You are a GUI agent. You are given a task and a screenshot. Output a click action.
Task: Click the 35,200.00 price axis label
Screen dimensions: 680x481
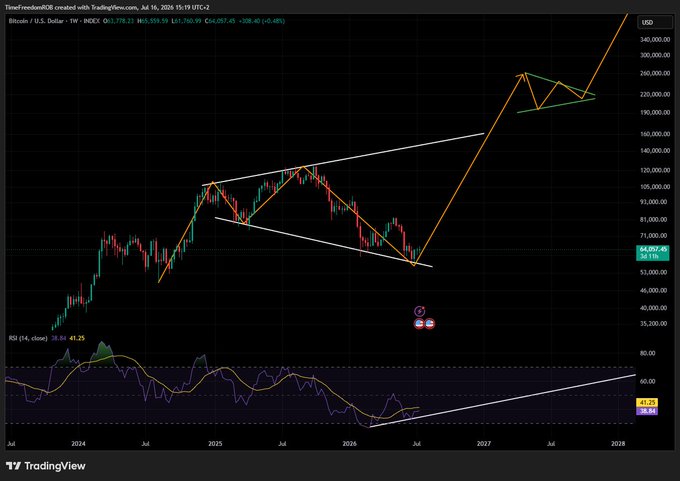coord(655,324)
